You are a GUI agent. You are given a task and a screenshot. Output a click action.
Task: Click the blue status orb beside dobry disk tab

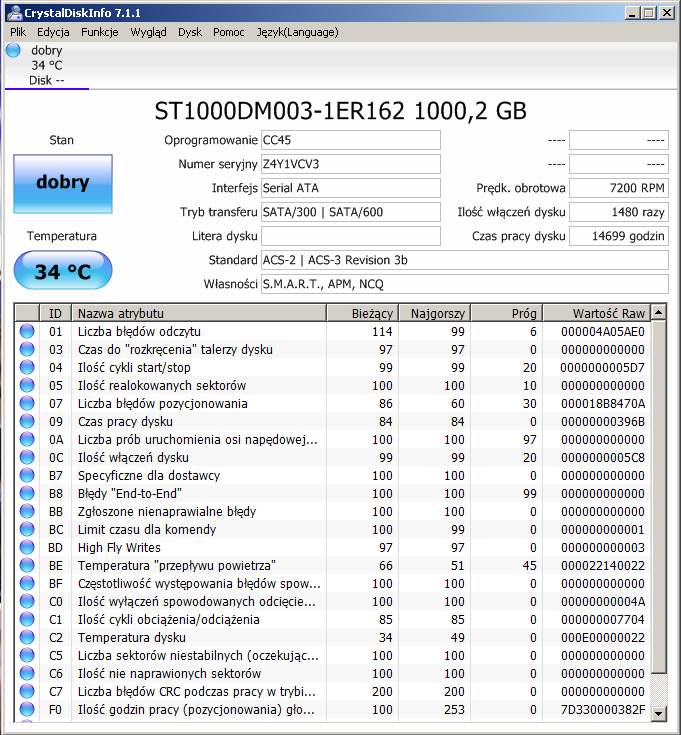pos(13,50)
